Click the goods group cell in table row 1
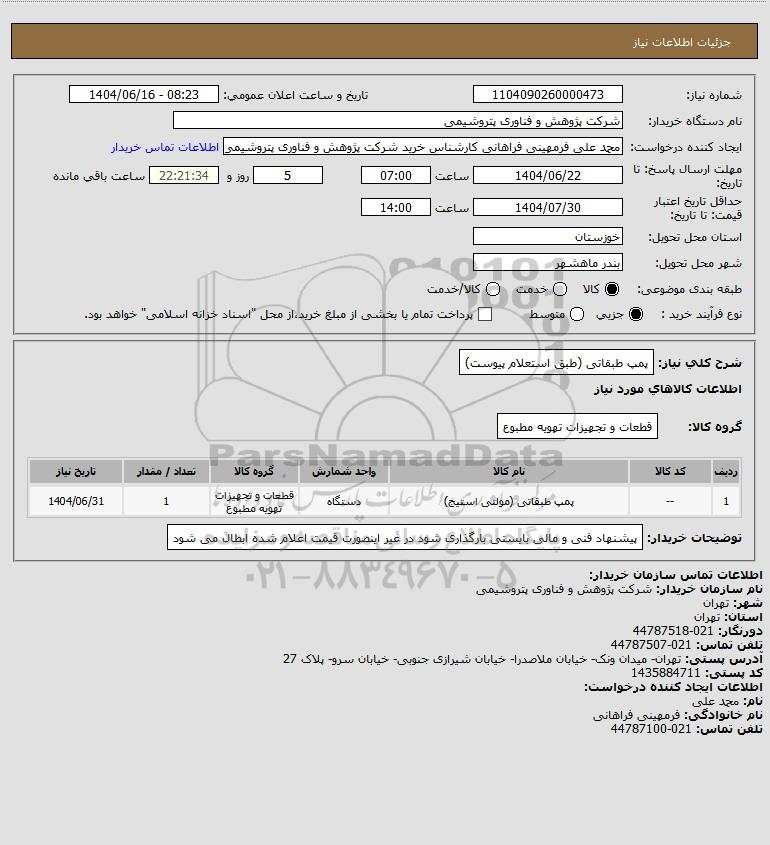Image resolution: width=770 pixels, height=845 pixels. tap(254, 501)
